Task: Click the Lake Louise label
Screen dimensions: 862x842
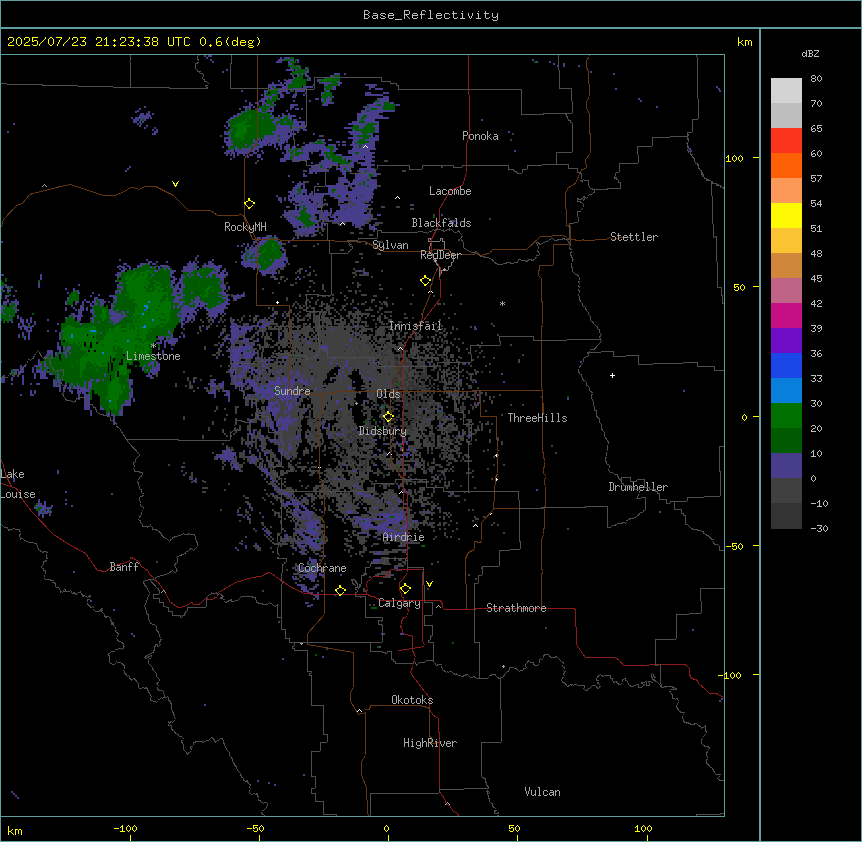Action: coord(18,484)
